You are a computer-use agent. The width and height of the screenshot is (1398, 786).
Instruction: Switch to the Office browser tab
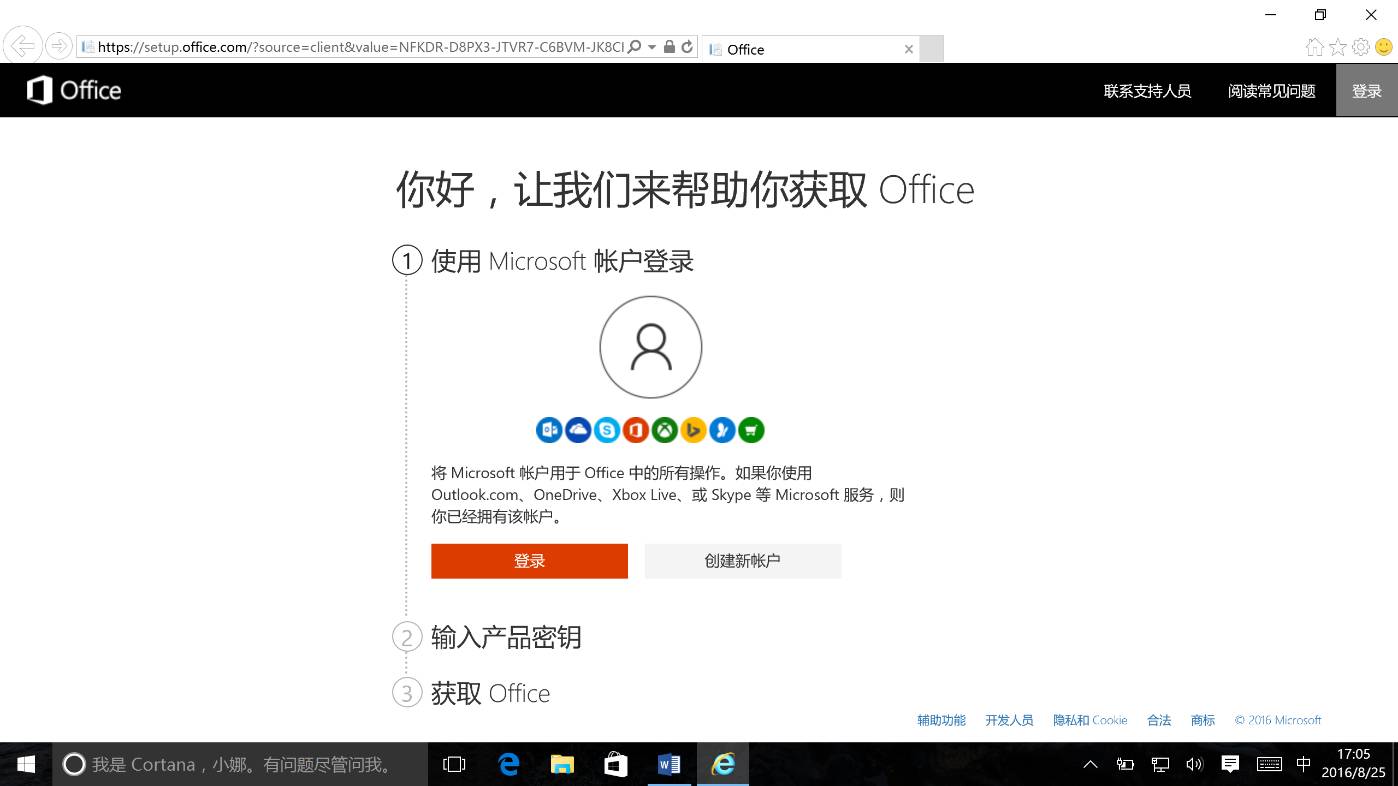click(x=800, y=48)
